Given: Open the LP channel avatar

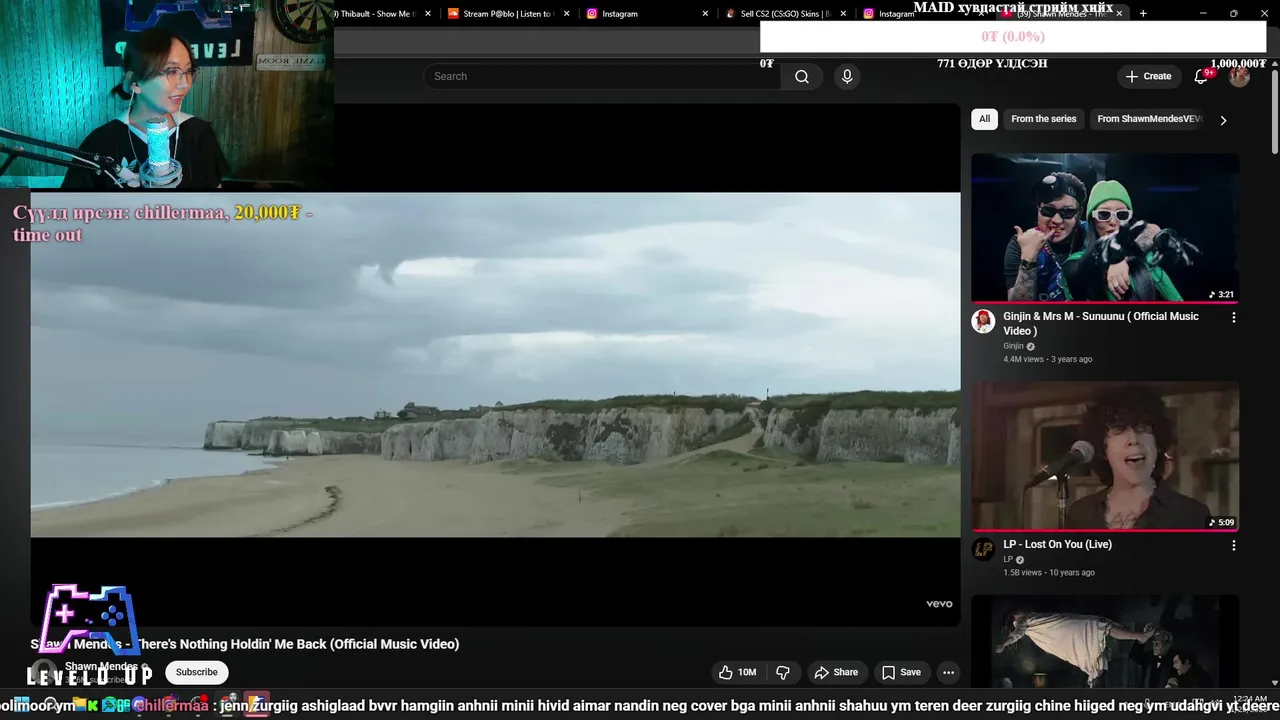Looking at the screenshot, I should tap(983, 549).
